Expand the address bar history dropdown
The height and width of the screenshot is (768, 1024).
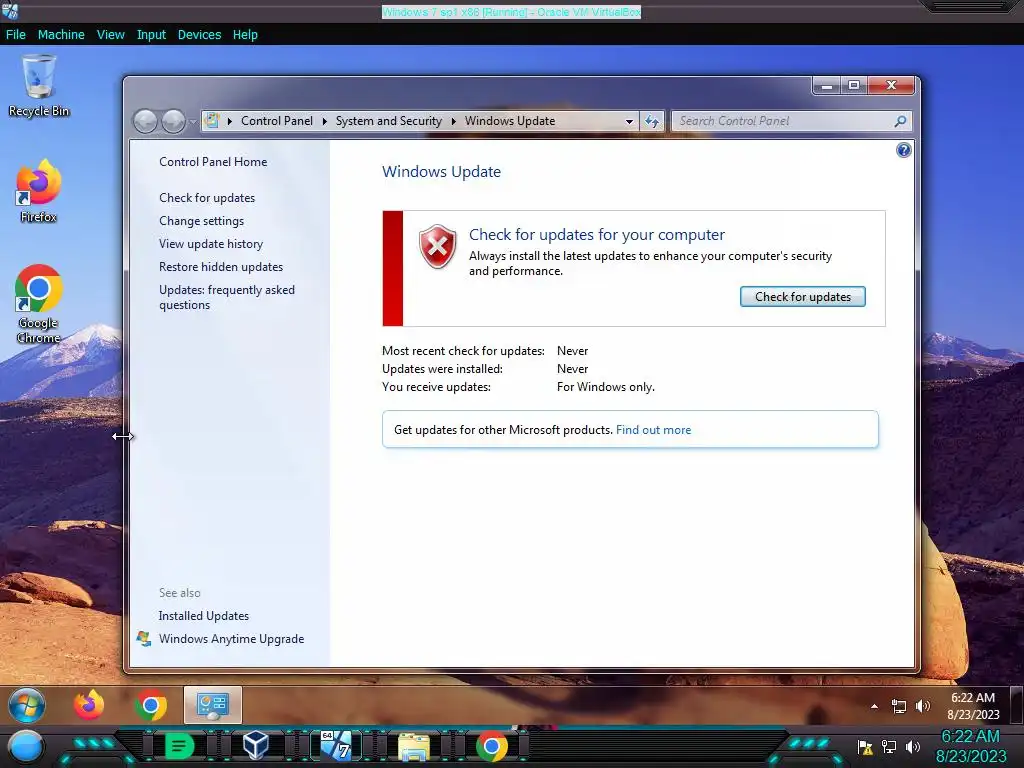(629, 121)
